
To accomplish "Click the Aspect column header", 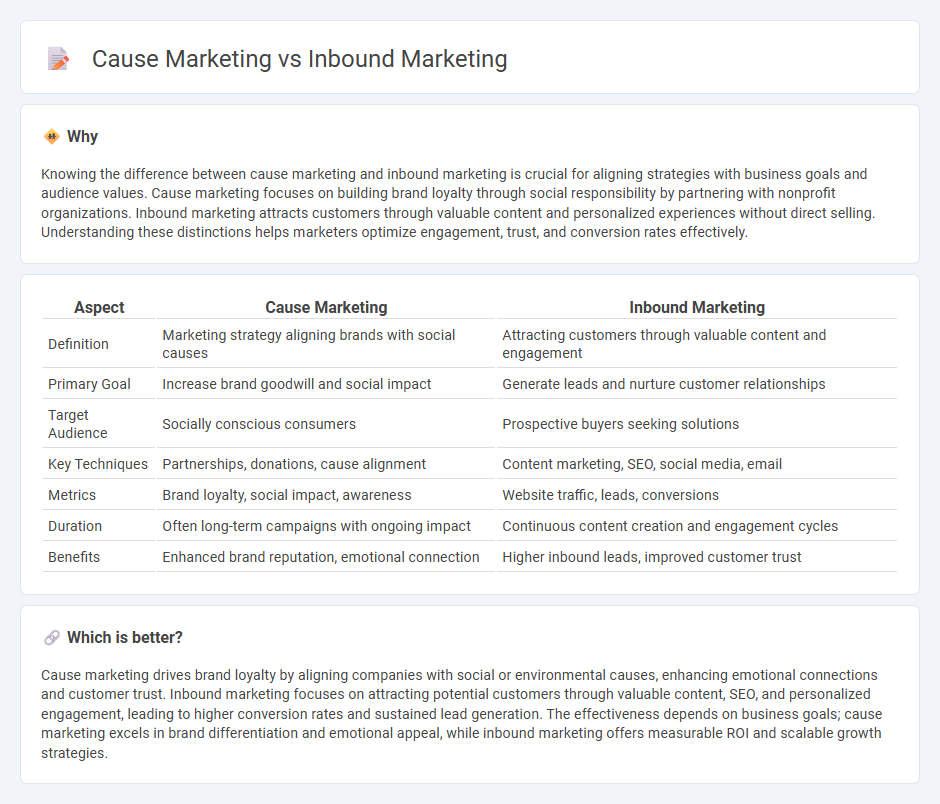I will tap(99, 307).
